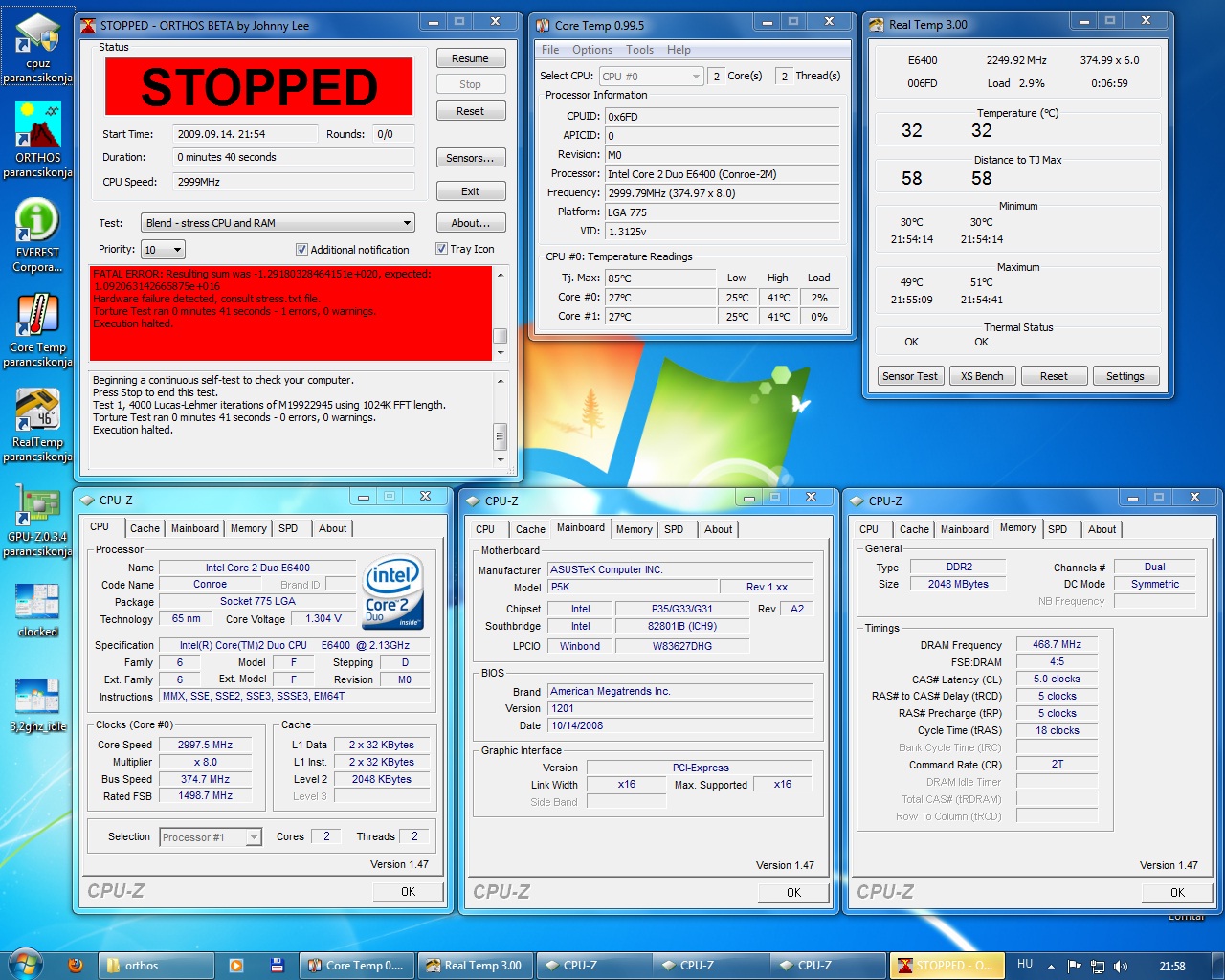The width and height of the screenshot is (1225, 980).
Task: Click the Resume button in ORTHOS
Action: [x=470, y=58]
